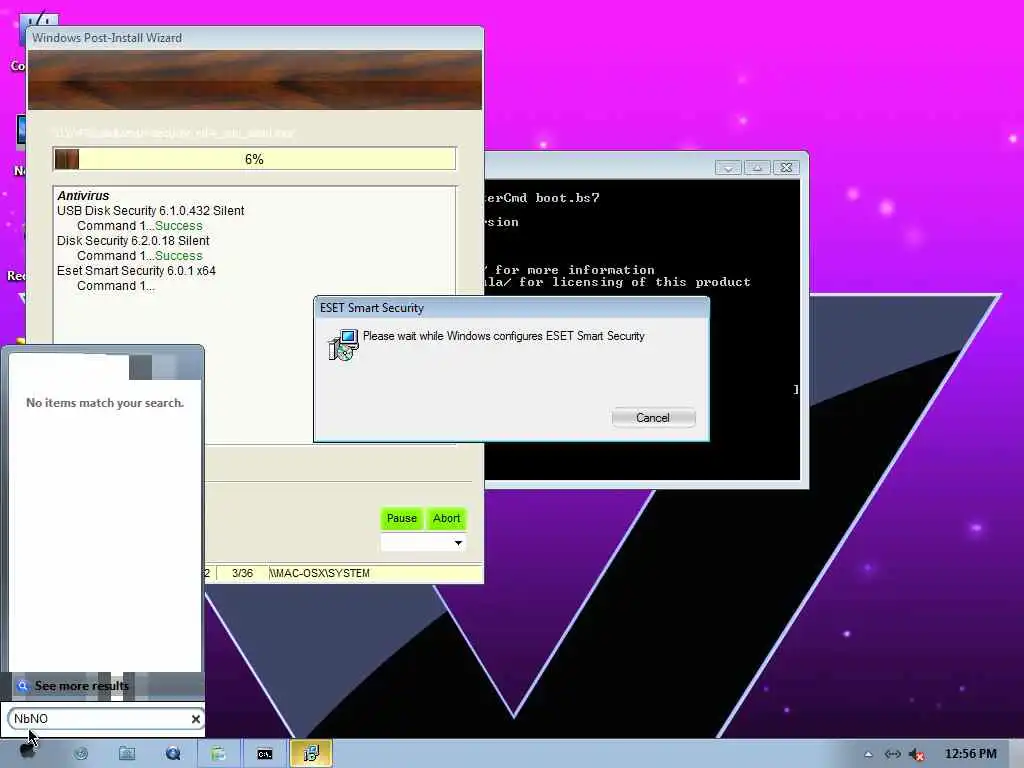Switch to the green installer taskbar icon
The width and height of the screenshot is (1024, 768).
click(218, 754)
